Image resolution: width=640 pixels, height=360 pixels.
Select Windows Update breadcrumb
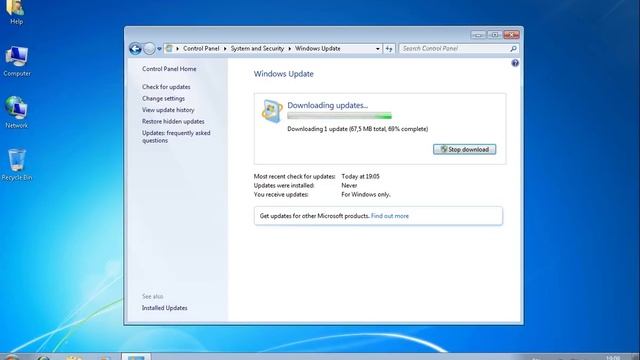coord(318,49)
